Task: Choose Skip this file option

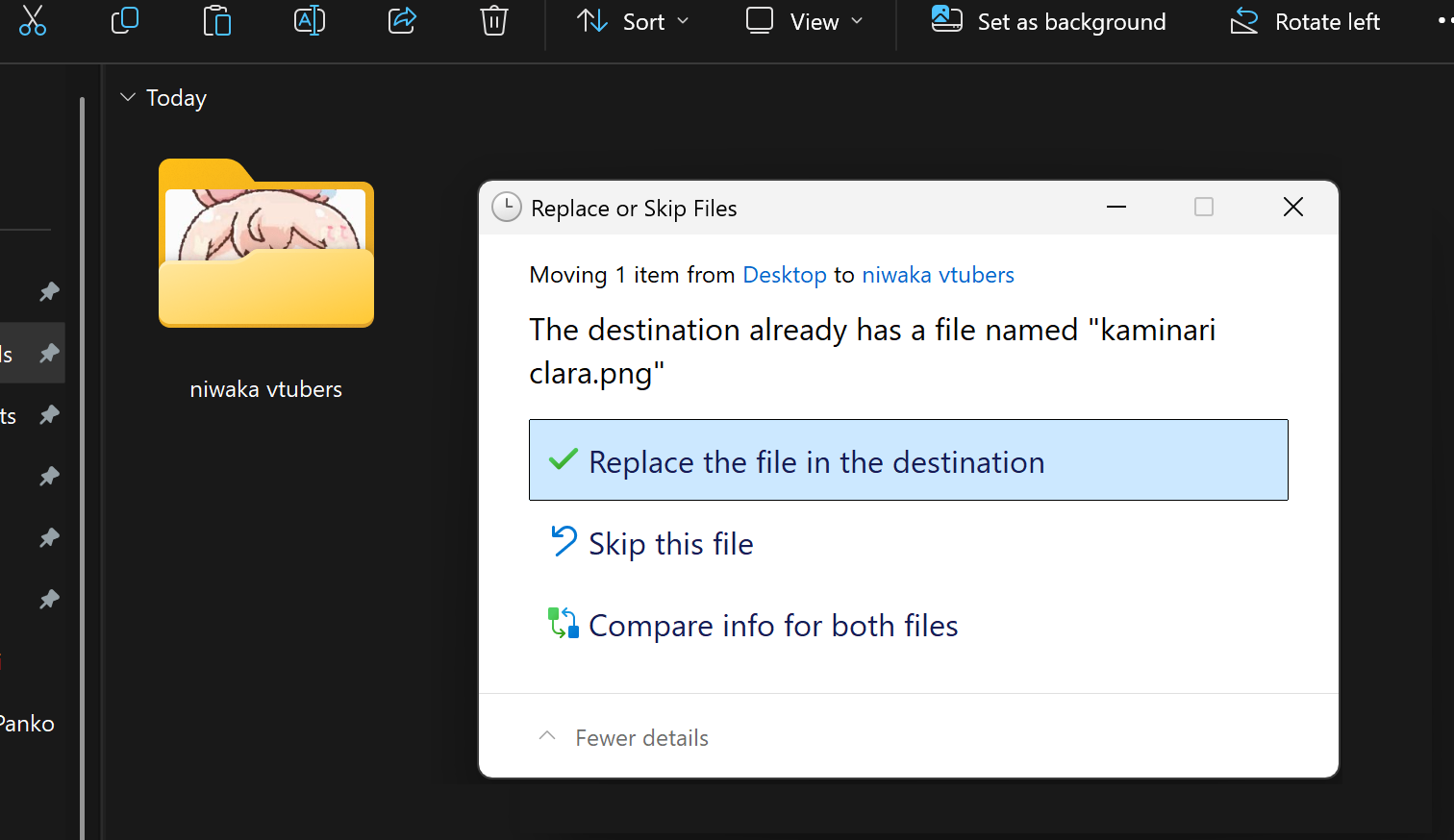Action: click(670, 544)
